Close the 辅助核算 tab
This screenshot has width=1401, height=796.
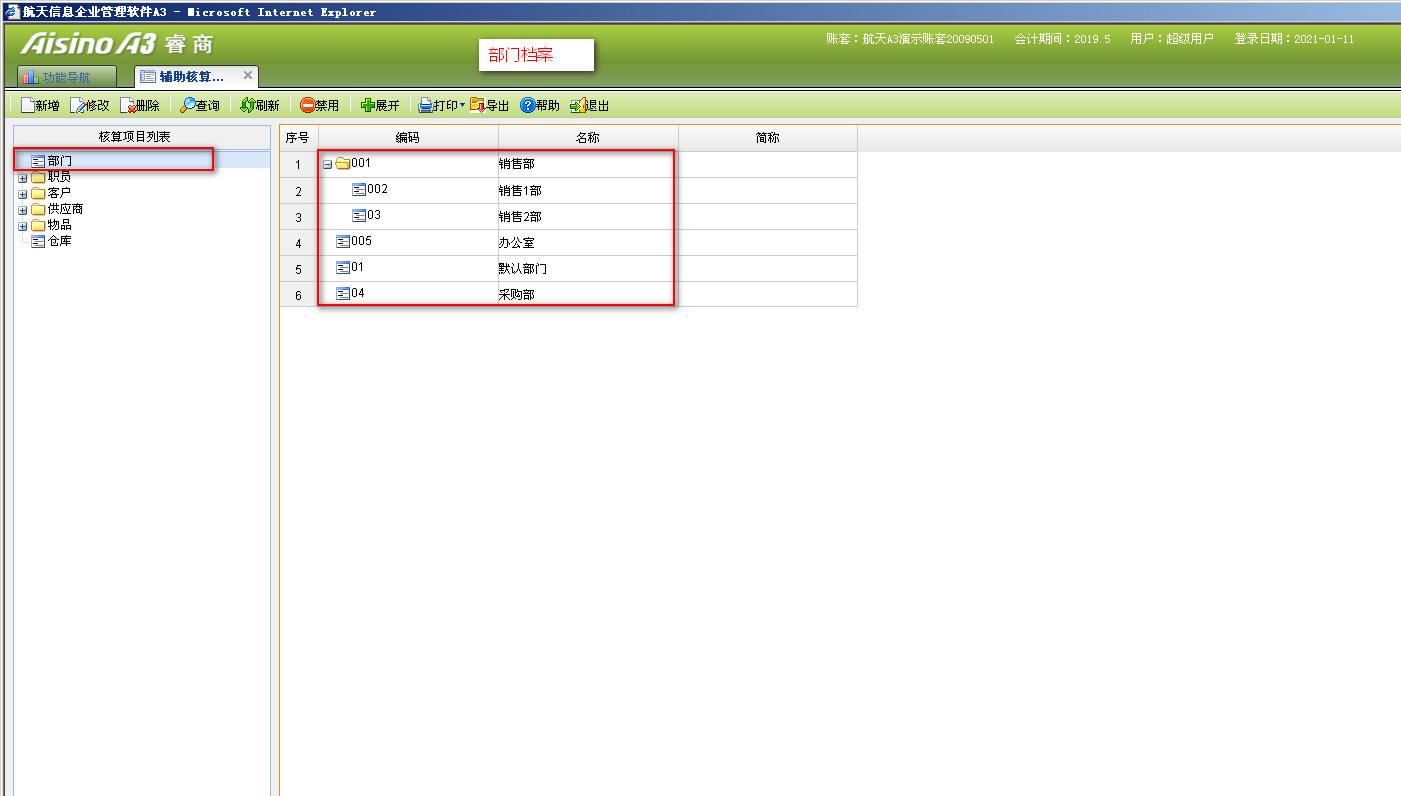[x=248, y=76]
